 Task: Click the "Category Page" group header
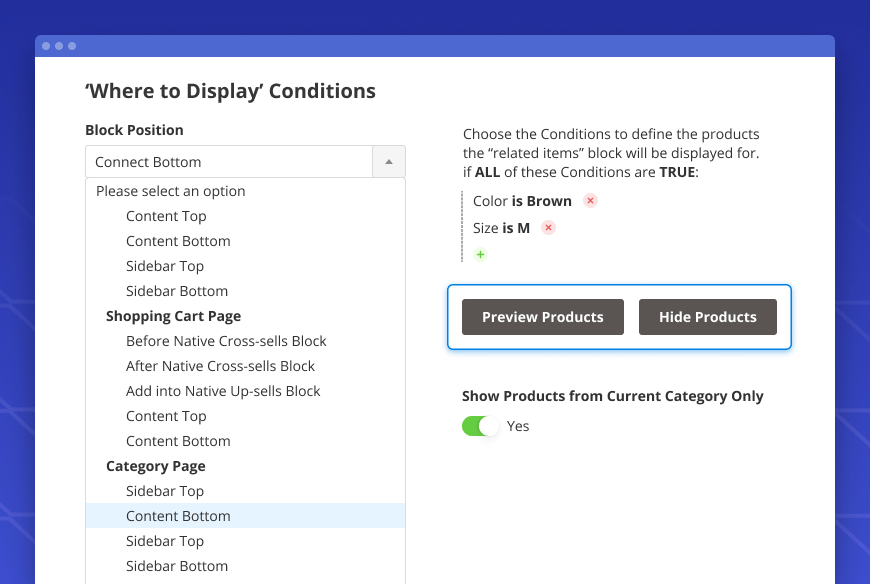coord(155,465)
